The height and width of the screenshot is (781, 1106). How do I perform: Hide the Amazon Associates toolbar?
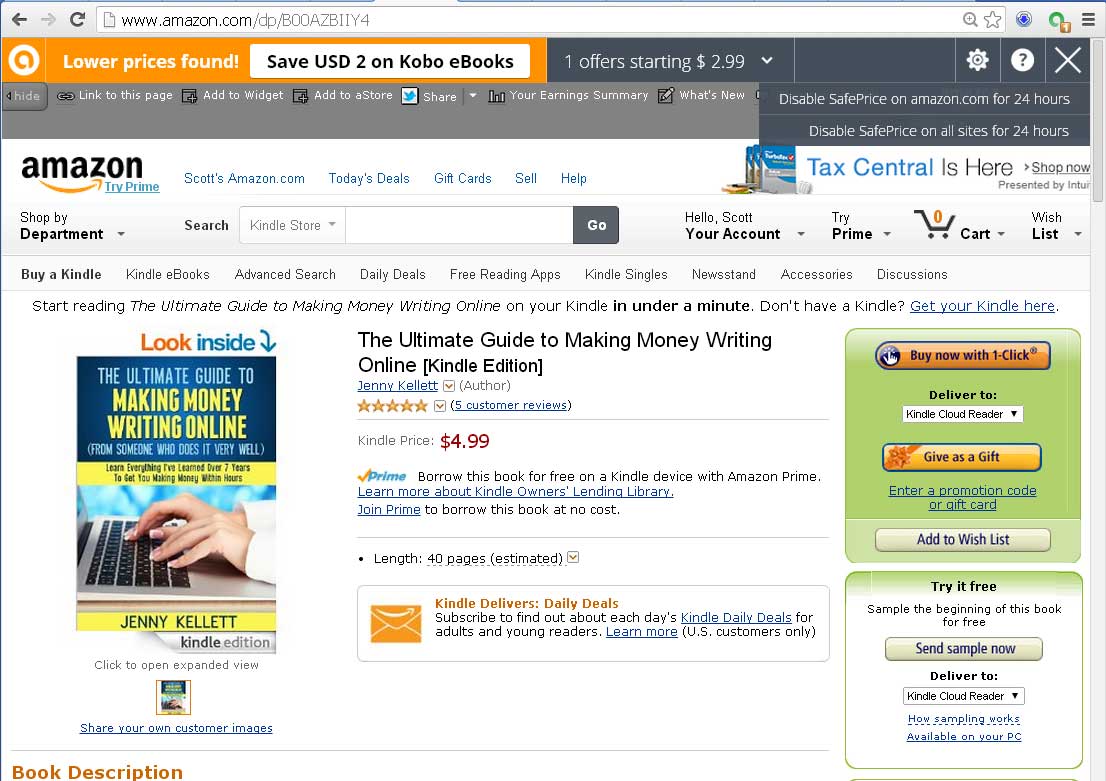[x=24, y=96]
